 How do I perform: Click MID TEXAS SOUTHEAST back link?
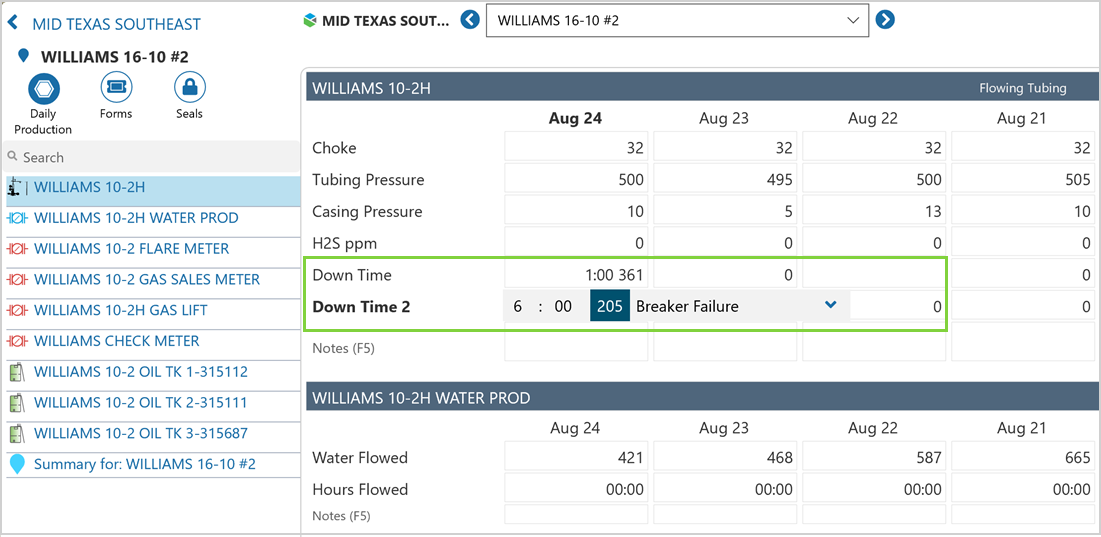116,24
